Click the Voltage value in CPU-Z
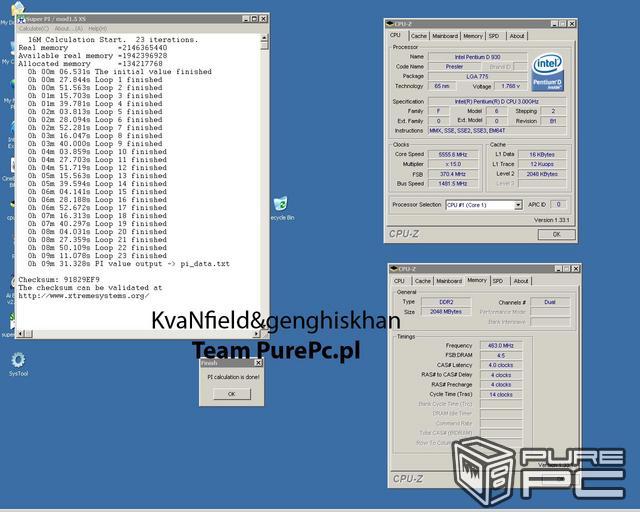The width and height of the screenshot is (640, 512). [x=511, y=86]
